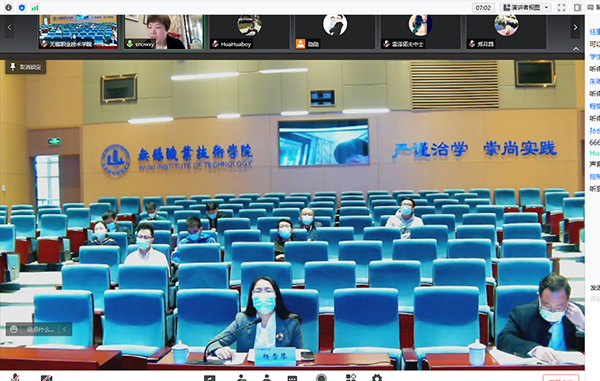Open the meeting info icon

8,7
